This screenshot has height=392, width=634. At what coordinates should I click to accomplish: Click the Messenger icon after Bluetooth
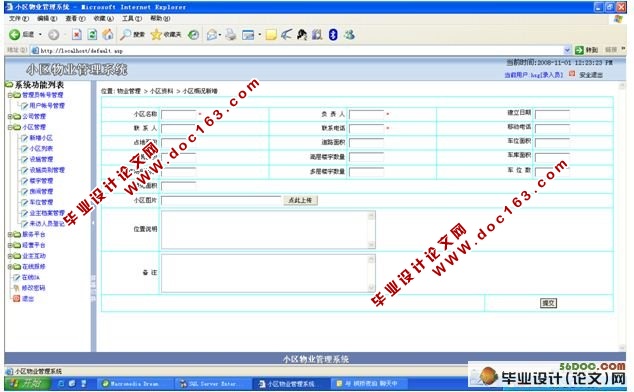tap(349, 35)
